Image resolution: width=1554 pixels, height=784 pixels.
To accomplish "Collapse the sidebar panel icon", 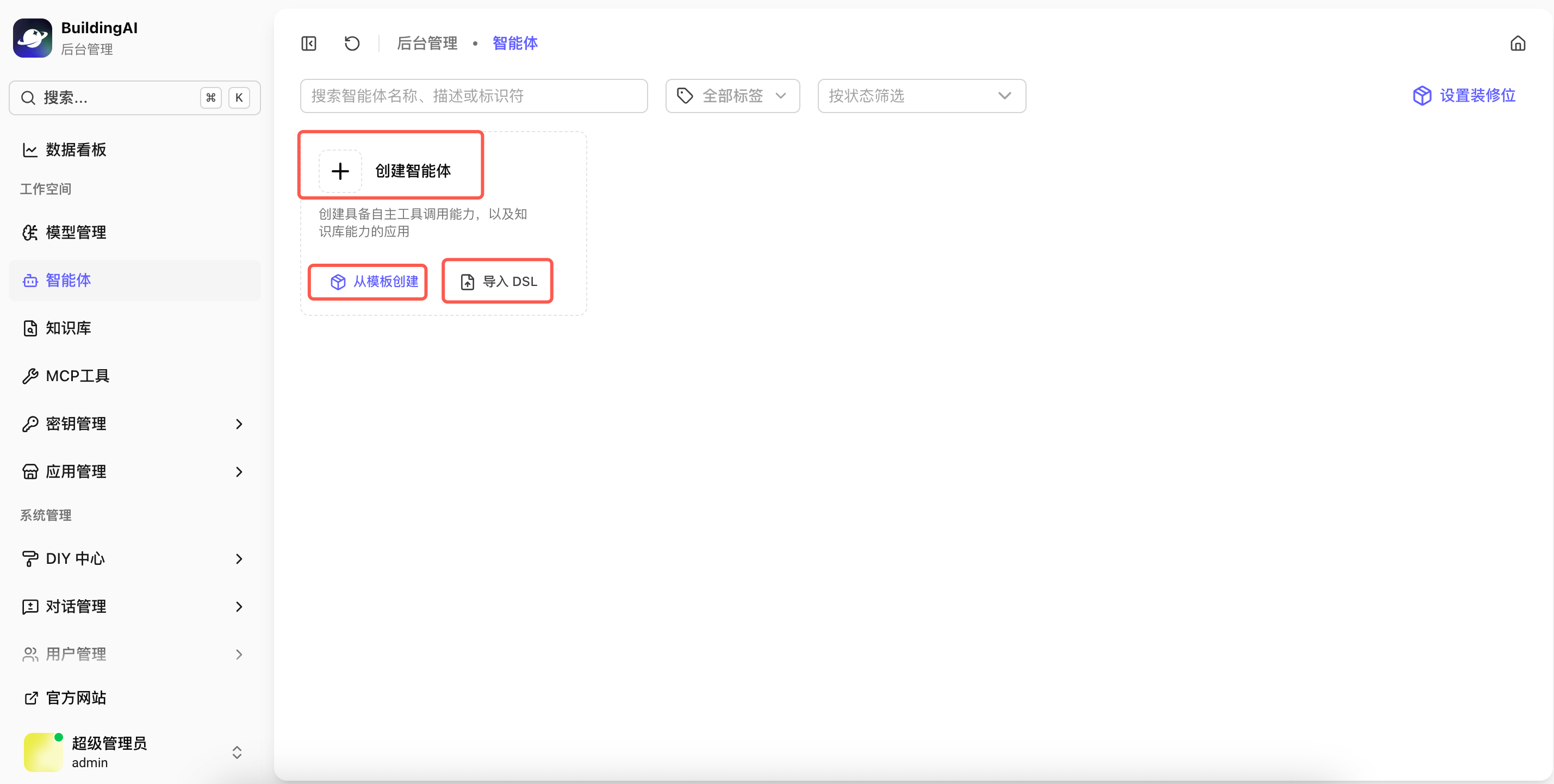I will tap(308, 43).
